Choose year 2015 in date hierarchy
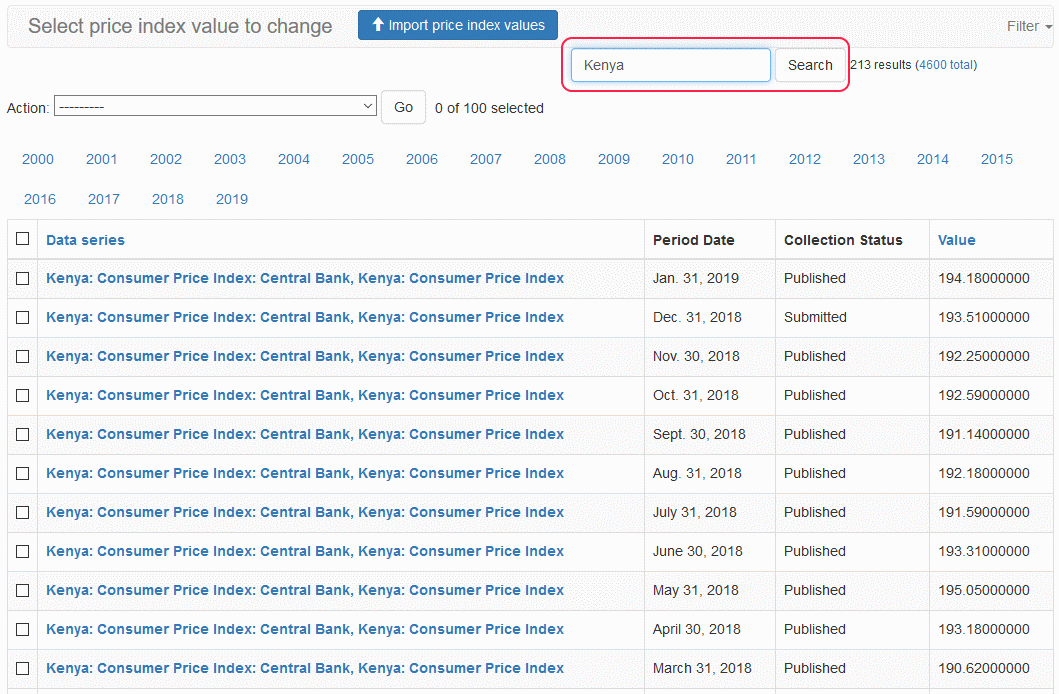The image size is (1059, 694). (996, 159)
